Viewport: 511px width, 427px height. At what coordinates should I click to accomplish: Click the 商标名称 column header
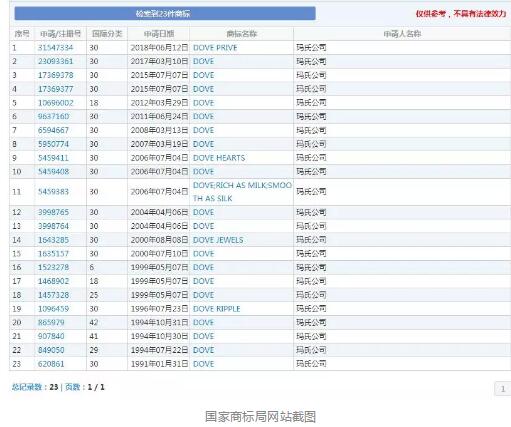point(242,34)
